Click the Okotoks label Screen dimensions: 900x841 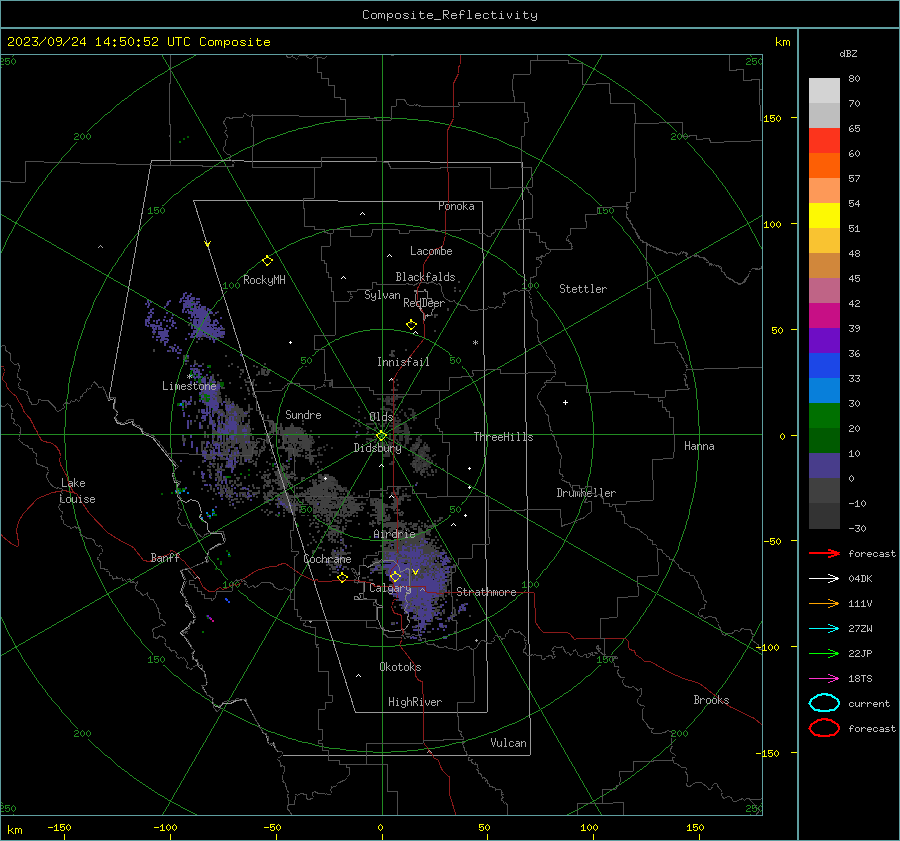[x=400, y=667]
